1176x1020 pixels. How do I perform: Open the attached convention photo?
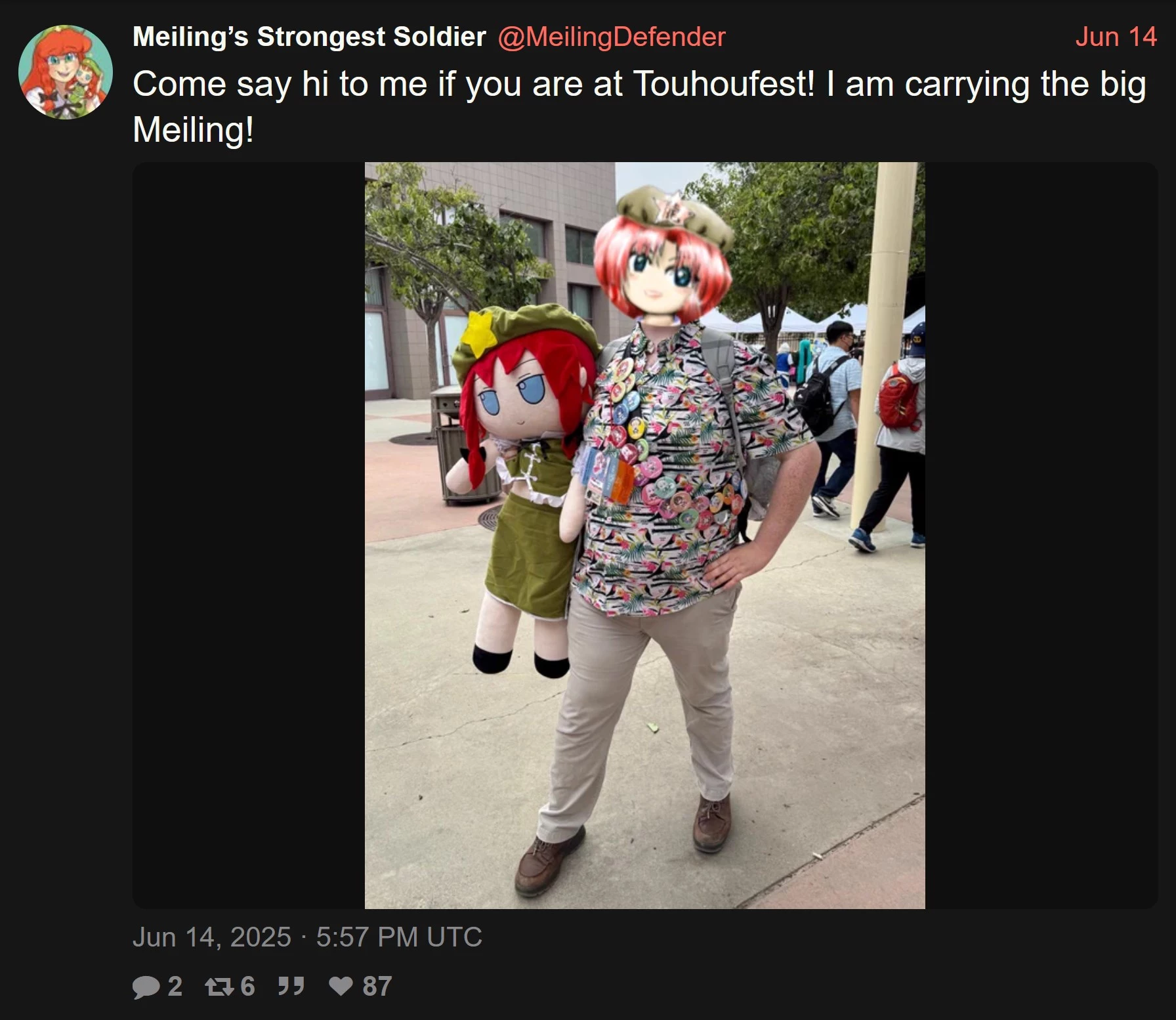644,536
